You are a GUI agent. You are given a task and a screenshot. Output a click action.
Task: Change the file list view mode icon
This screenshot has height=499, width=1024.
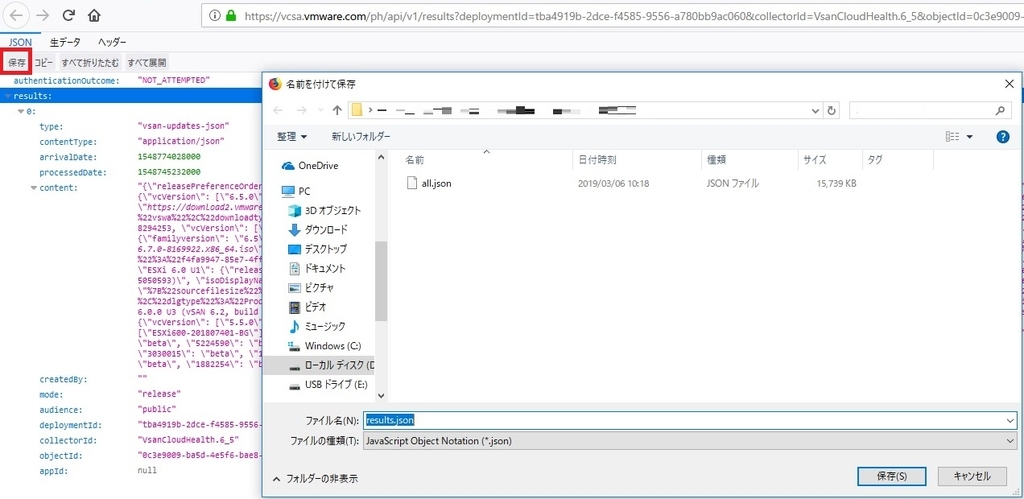pos(953,137)
